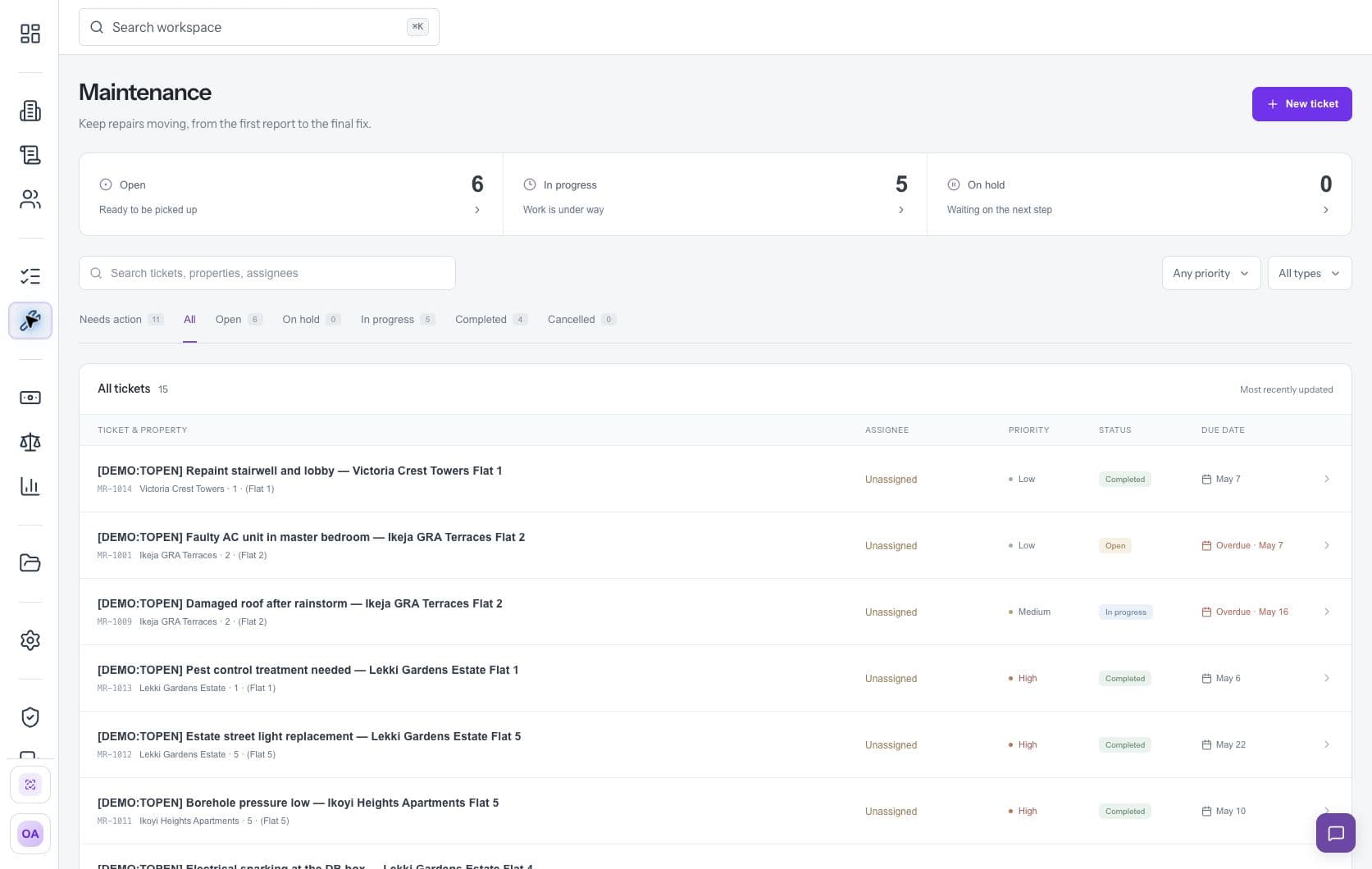Open the settings gear icon in sidebar

(x=30, y=640)
